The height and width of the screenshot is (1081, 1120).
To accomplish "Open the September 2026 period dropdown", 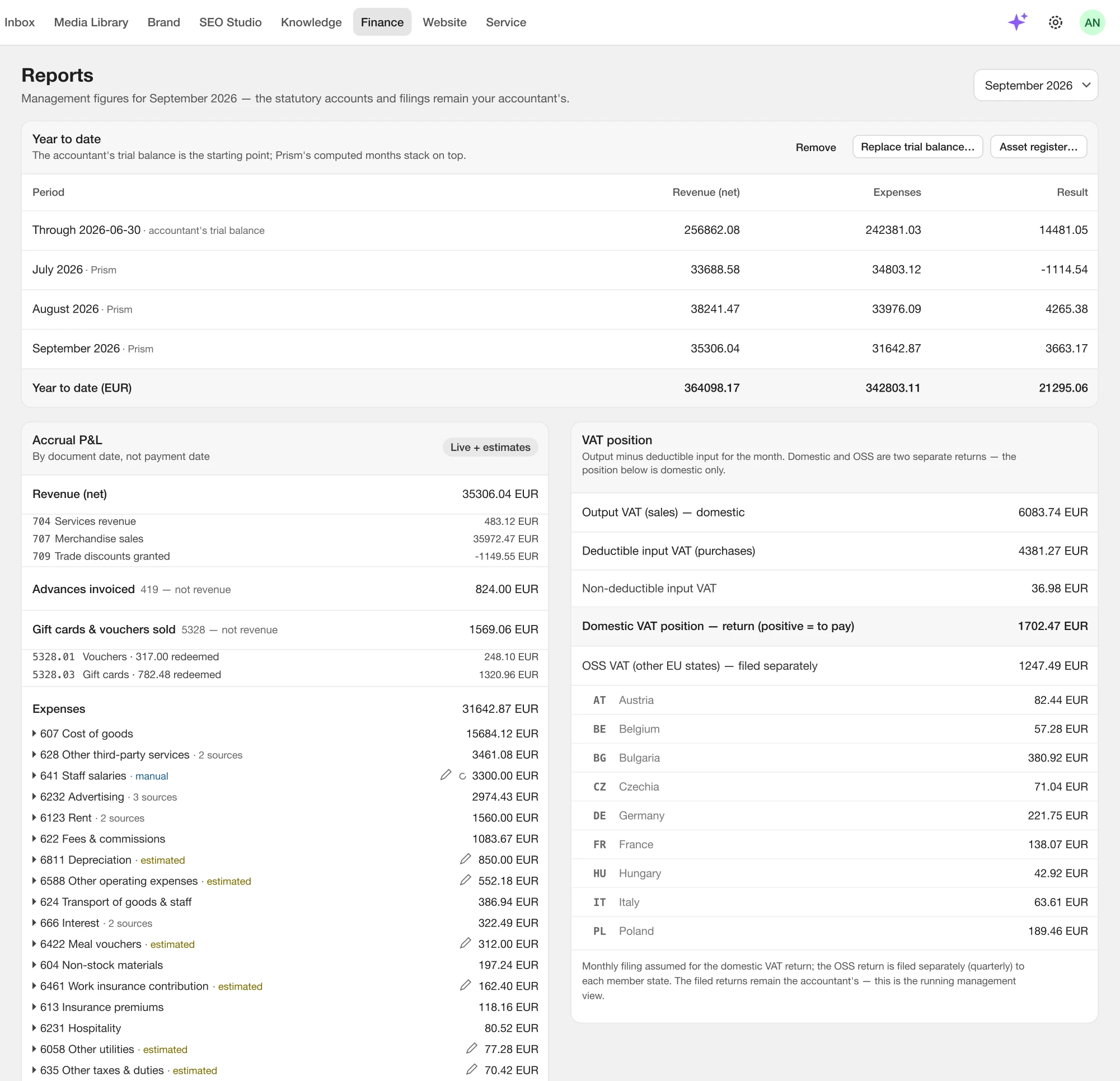I will click(1035, 85).
